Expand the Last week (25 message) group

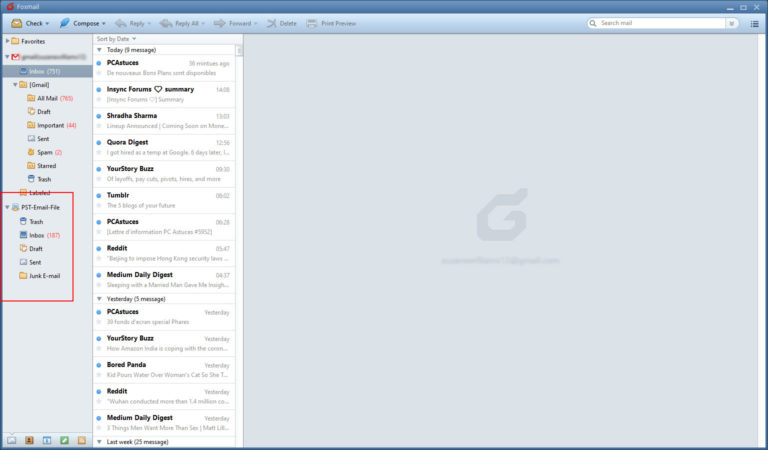pyautogui.click(x=99, y=442)
